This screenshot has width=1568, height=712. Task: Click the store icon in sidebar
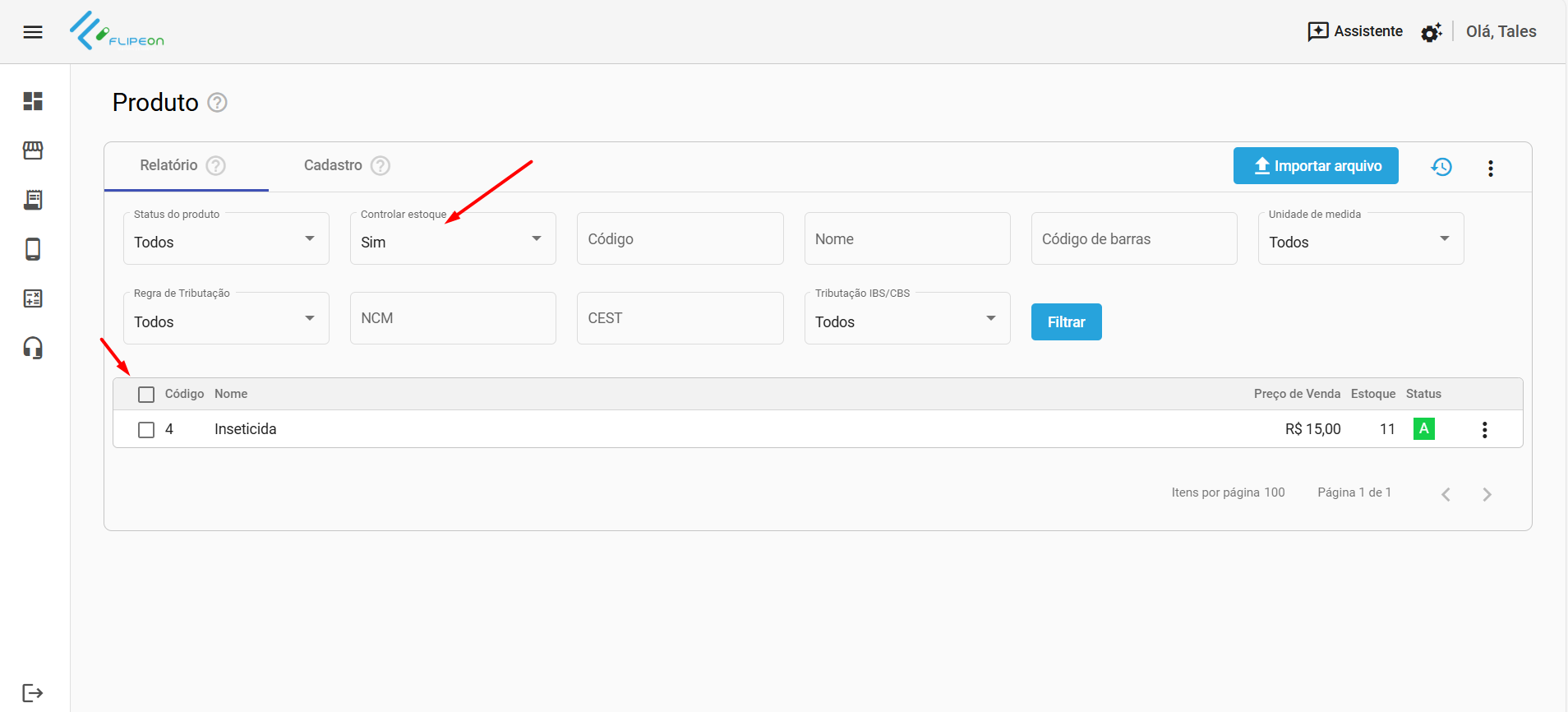[33, 150]
